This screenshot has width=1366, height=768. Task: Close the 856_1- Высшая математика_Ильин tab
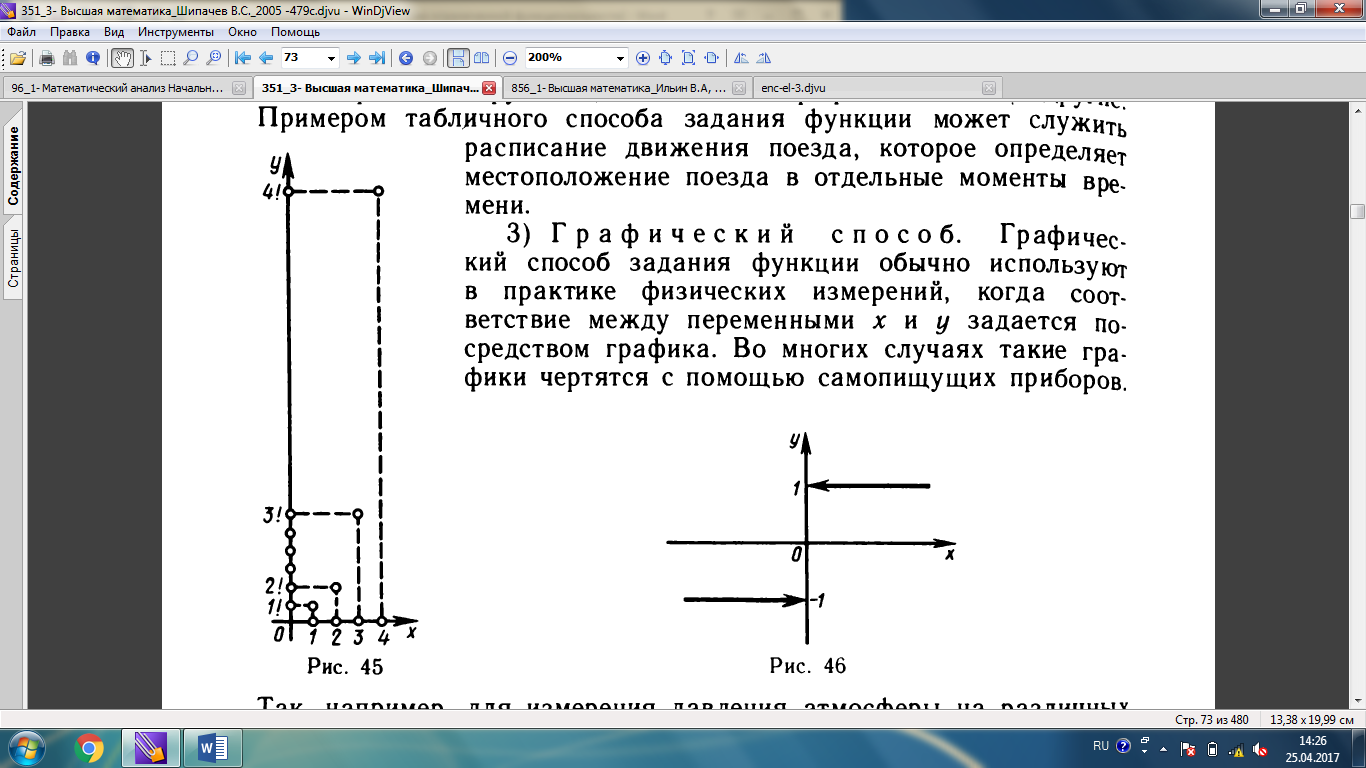coord(739,88)
